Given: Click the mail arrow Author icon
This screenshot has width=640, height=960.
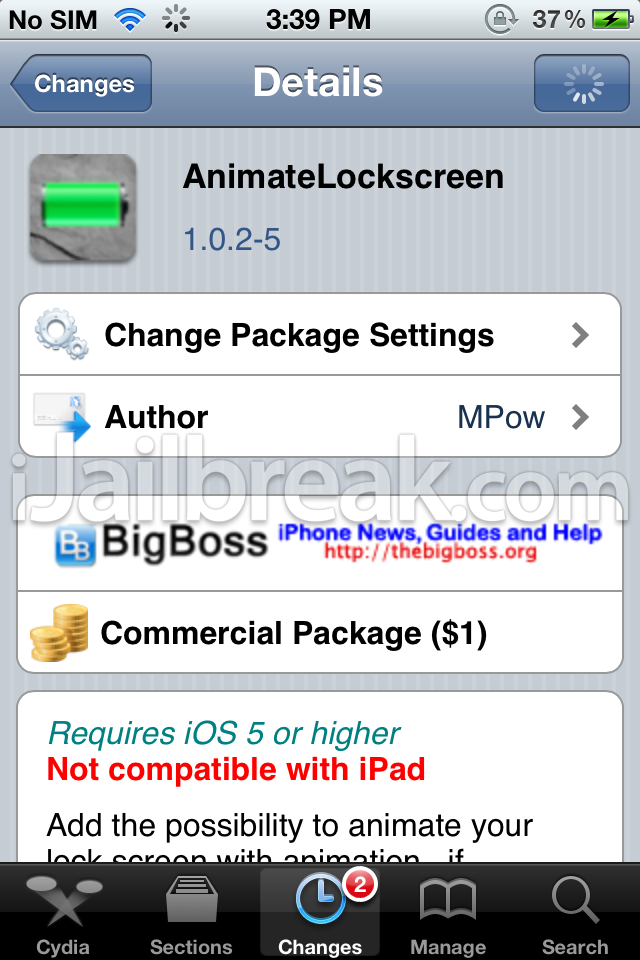Looking at the screenshot, I should click(61, 416).
